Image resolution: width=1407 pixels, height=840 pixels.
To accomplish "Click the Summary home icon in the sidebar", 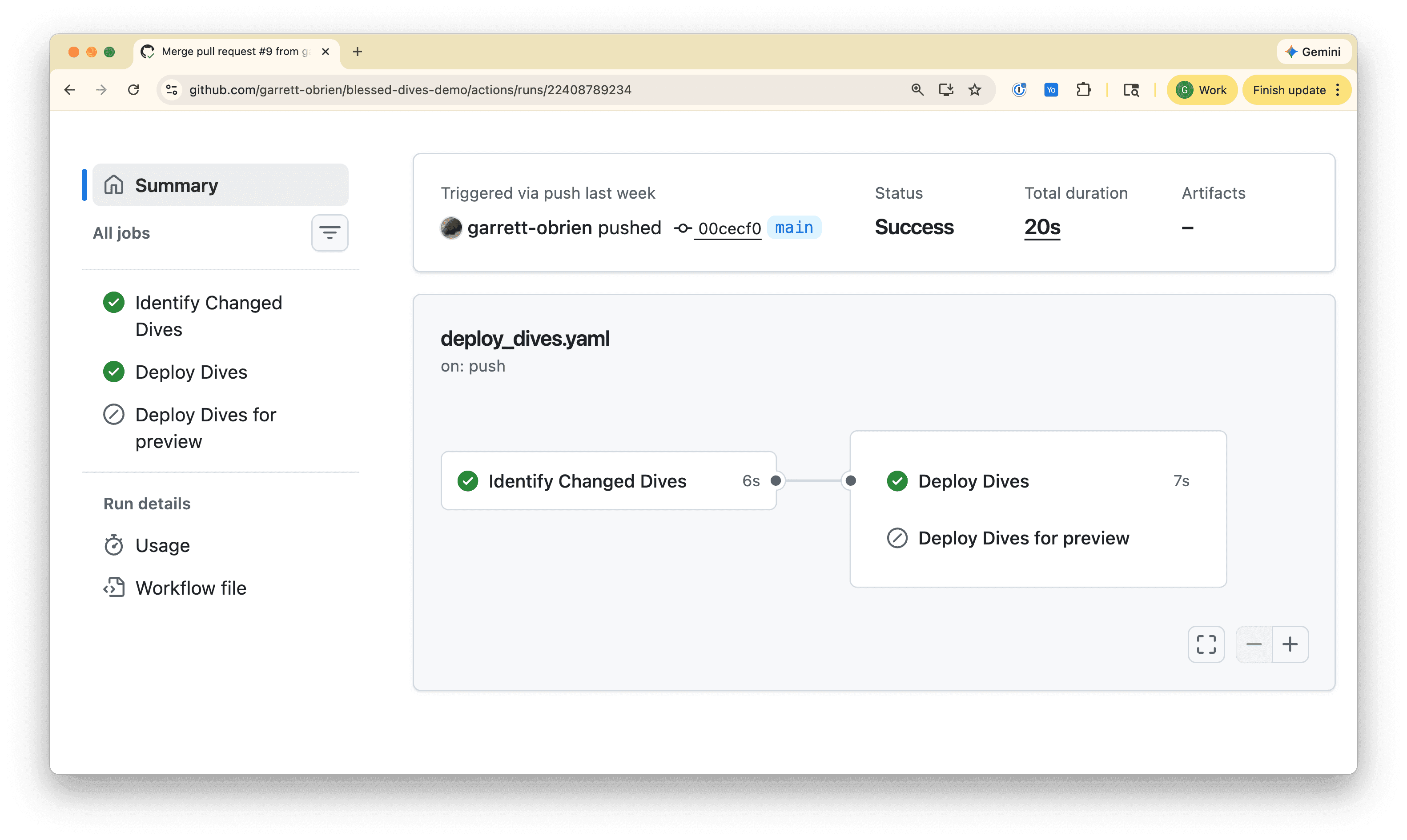I will 113,185.
